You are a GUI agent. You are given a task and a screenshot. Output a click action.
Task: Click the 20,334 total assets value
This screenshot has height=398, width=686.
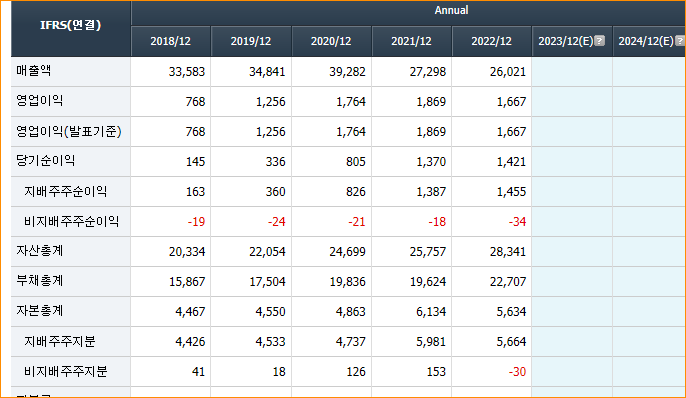coord(187,252)
